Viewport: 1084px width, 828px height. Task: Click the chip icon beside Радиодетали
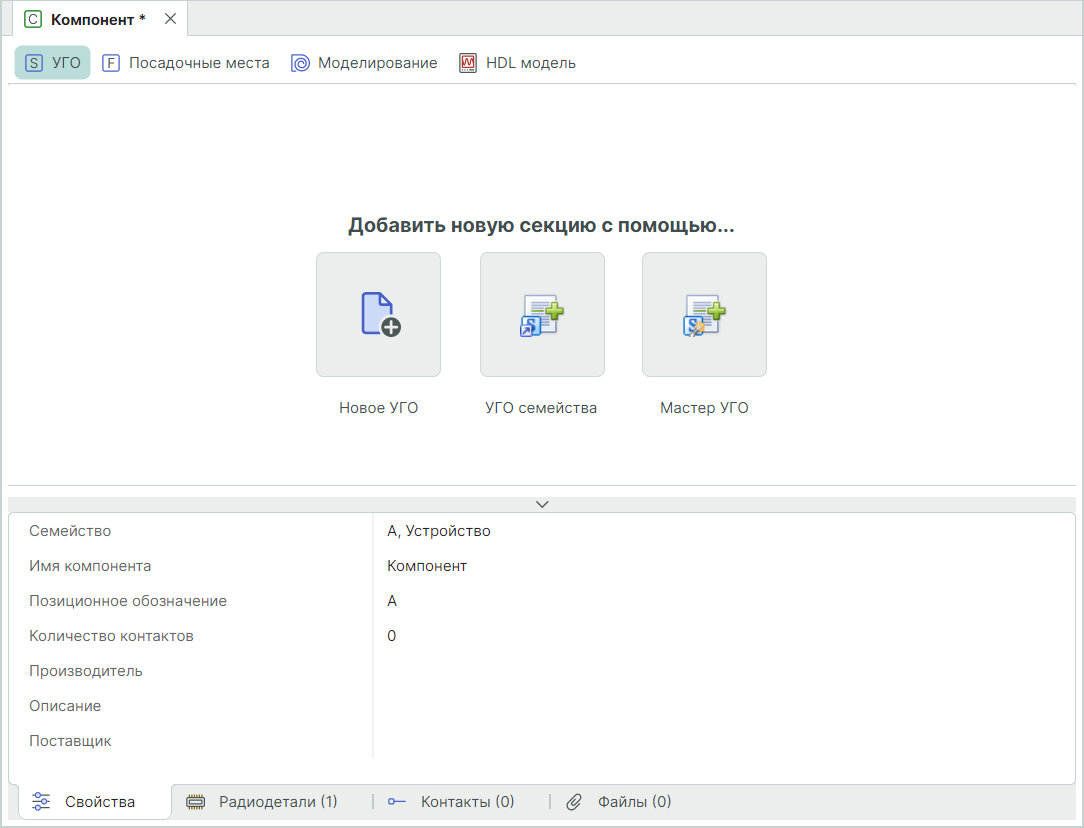pos(196,802)
